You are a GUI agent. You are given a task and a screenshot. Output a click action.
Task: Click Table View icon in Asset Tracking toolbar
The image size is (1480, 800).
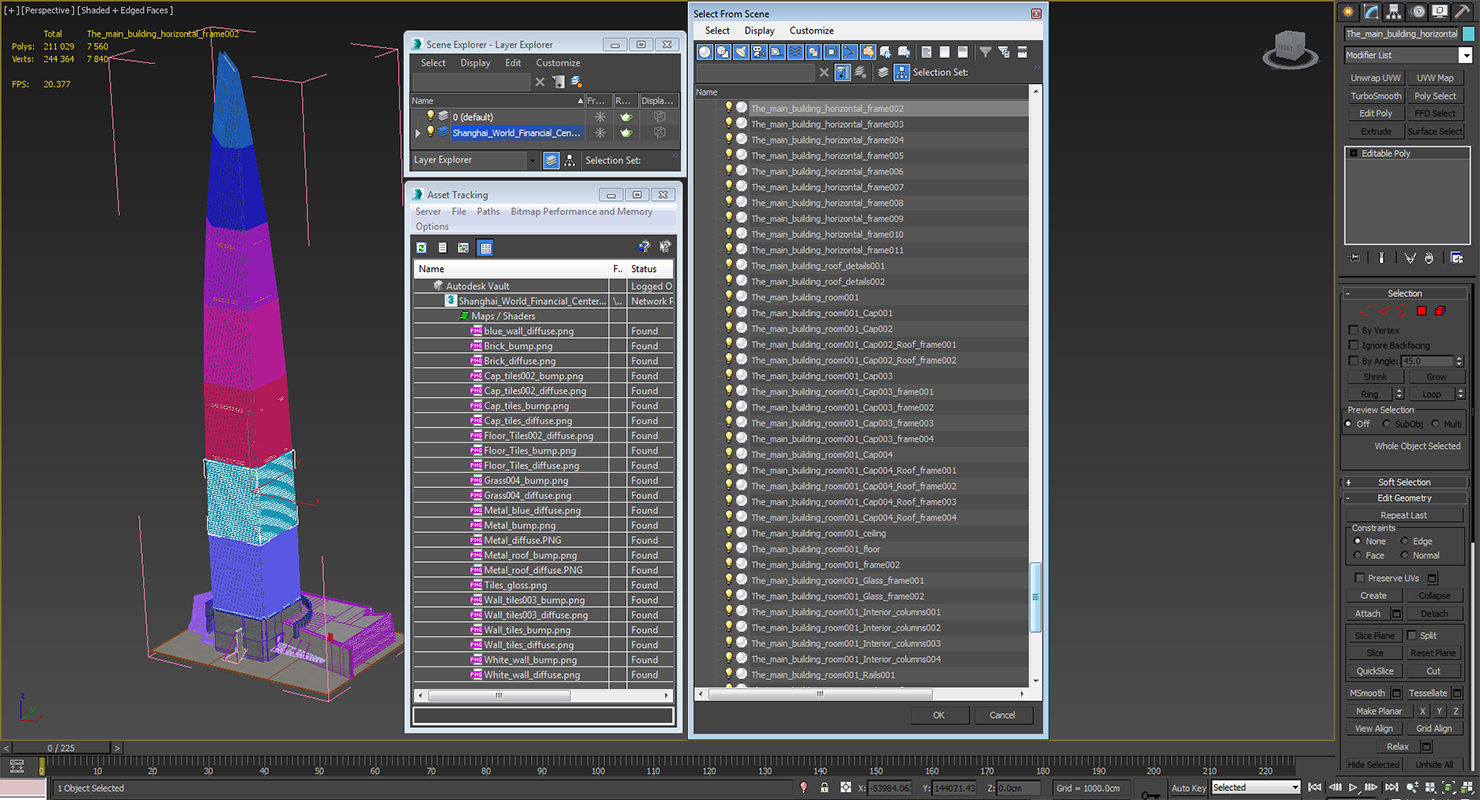485,248
